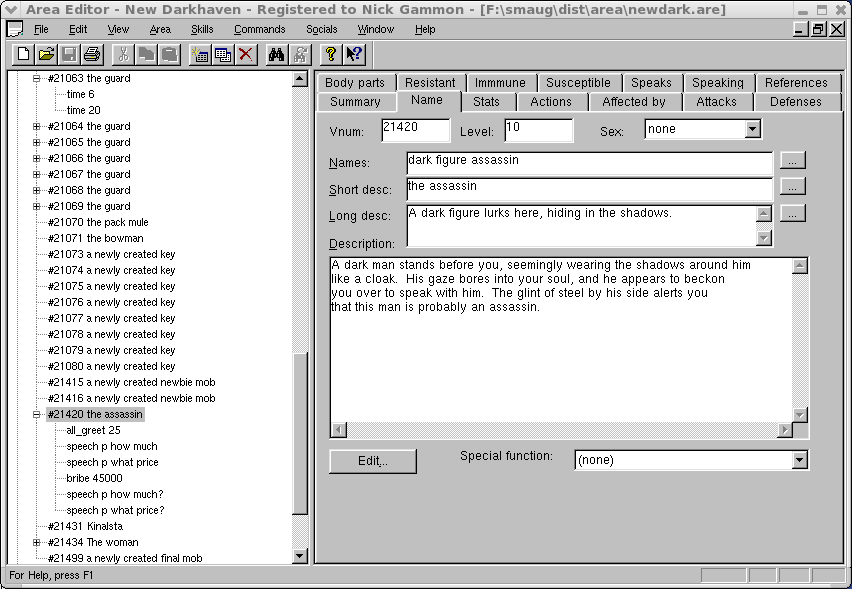Switch to the Summary tab

[355, 102]
